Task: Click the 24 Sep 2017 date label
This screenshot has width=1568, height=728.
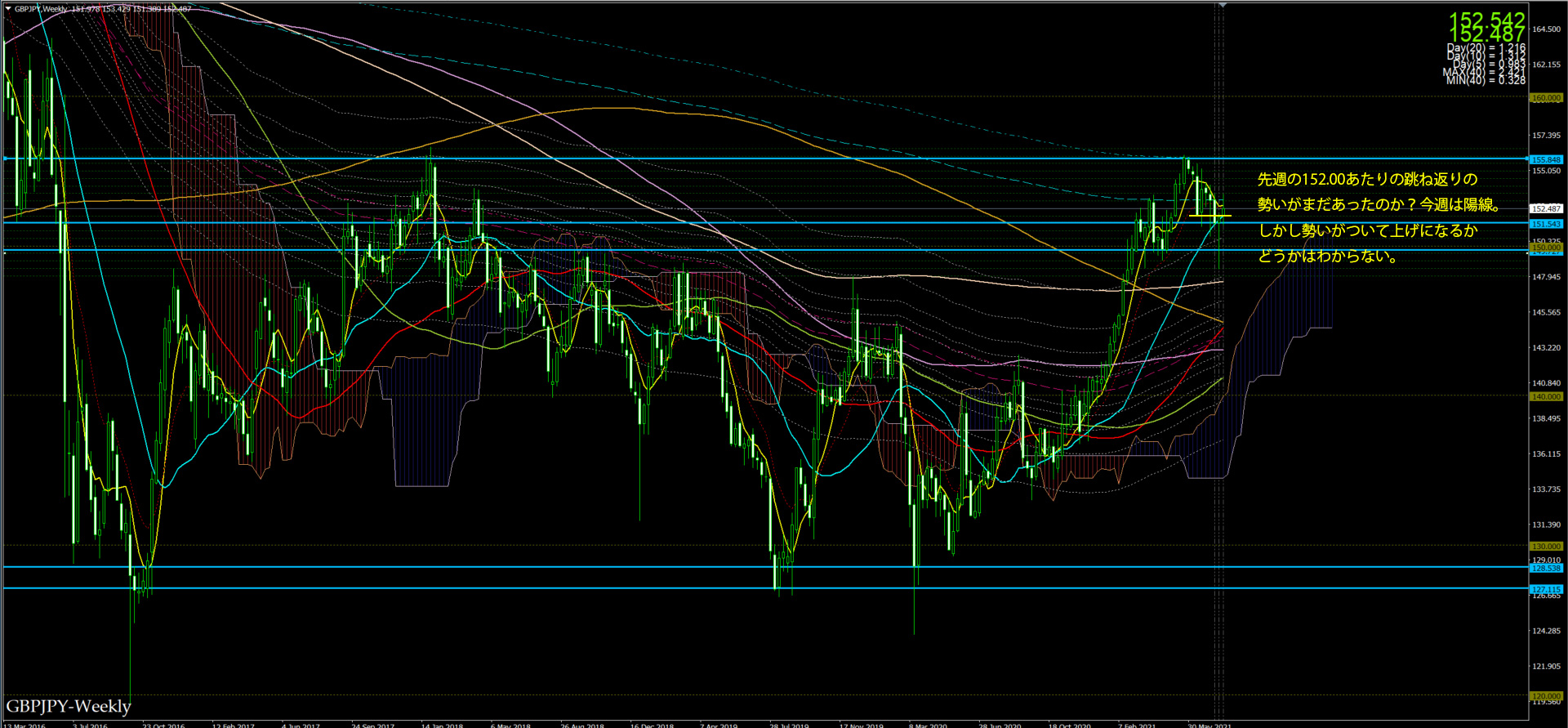Action: click(373, 725)
